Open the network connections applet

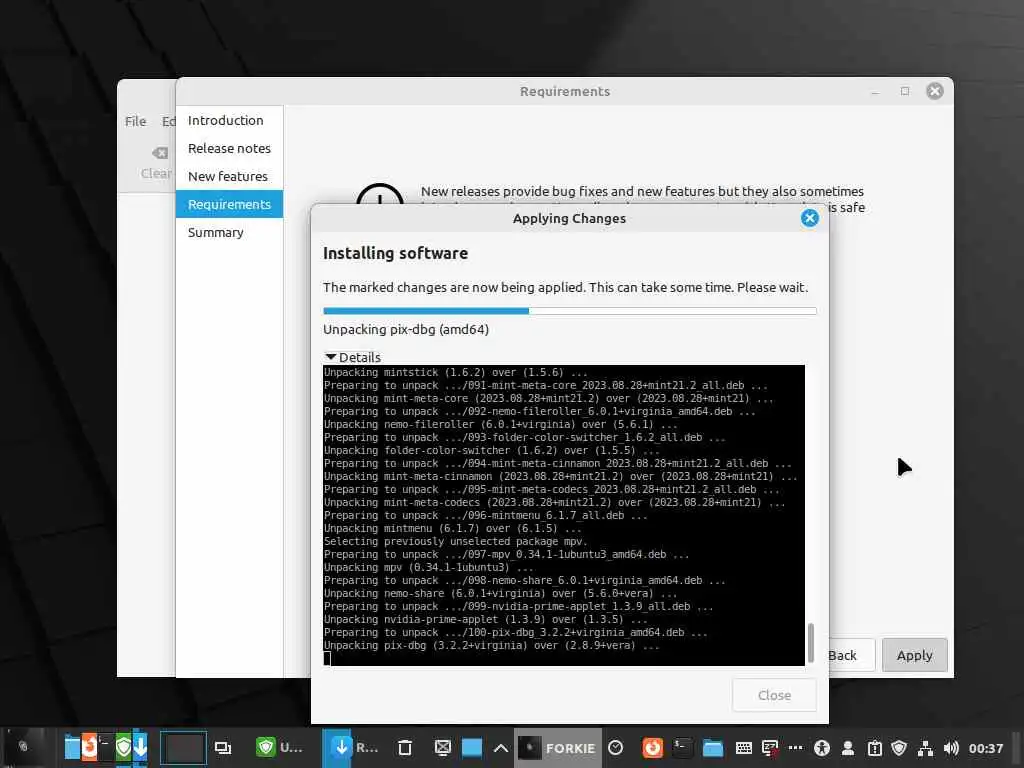(925, 748)
